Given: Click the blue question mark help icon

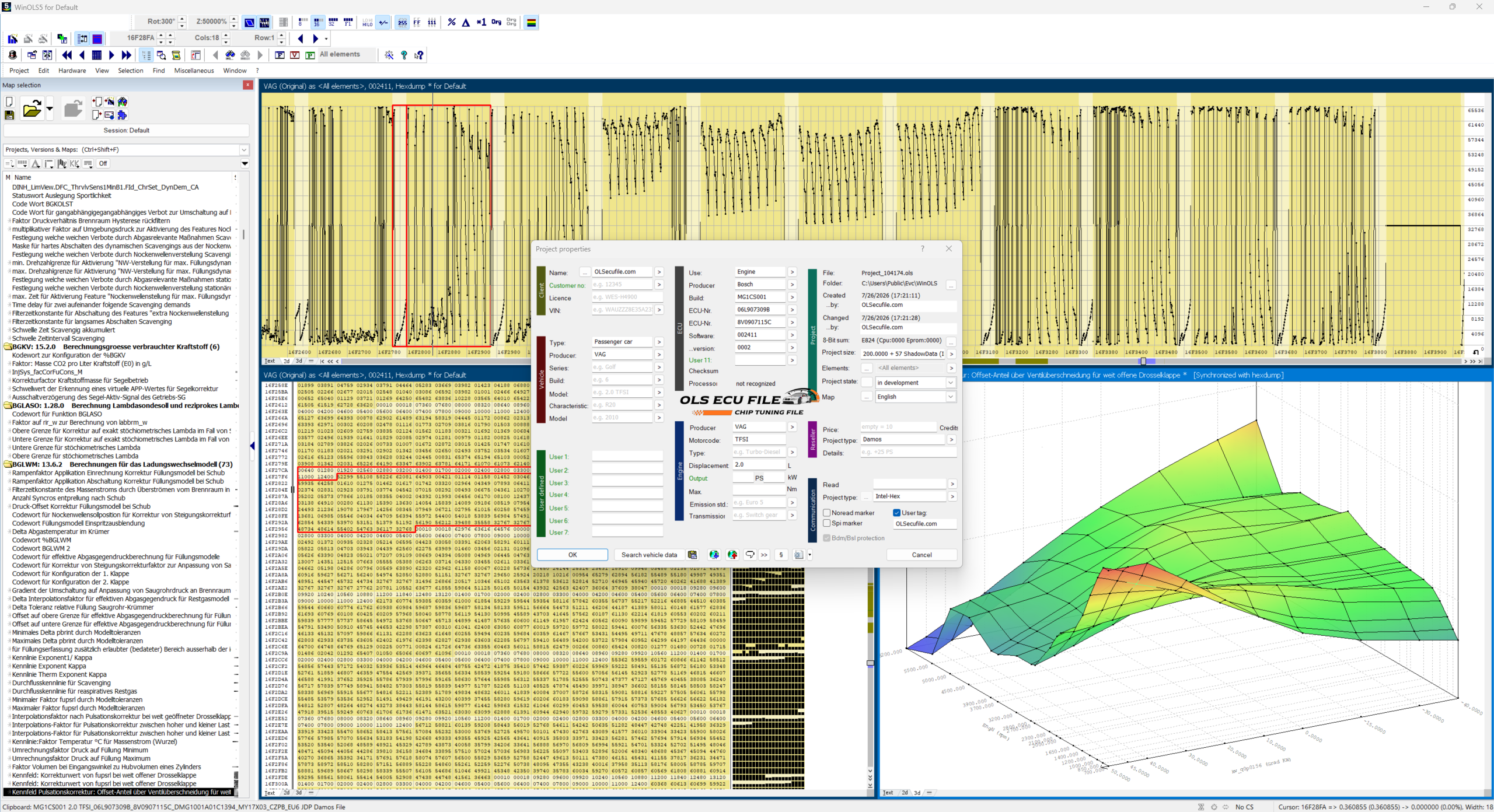Looking at the screenshot, I should [404, 55].
